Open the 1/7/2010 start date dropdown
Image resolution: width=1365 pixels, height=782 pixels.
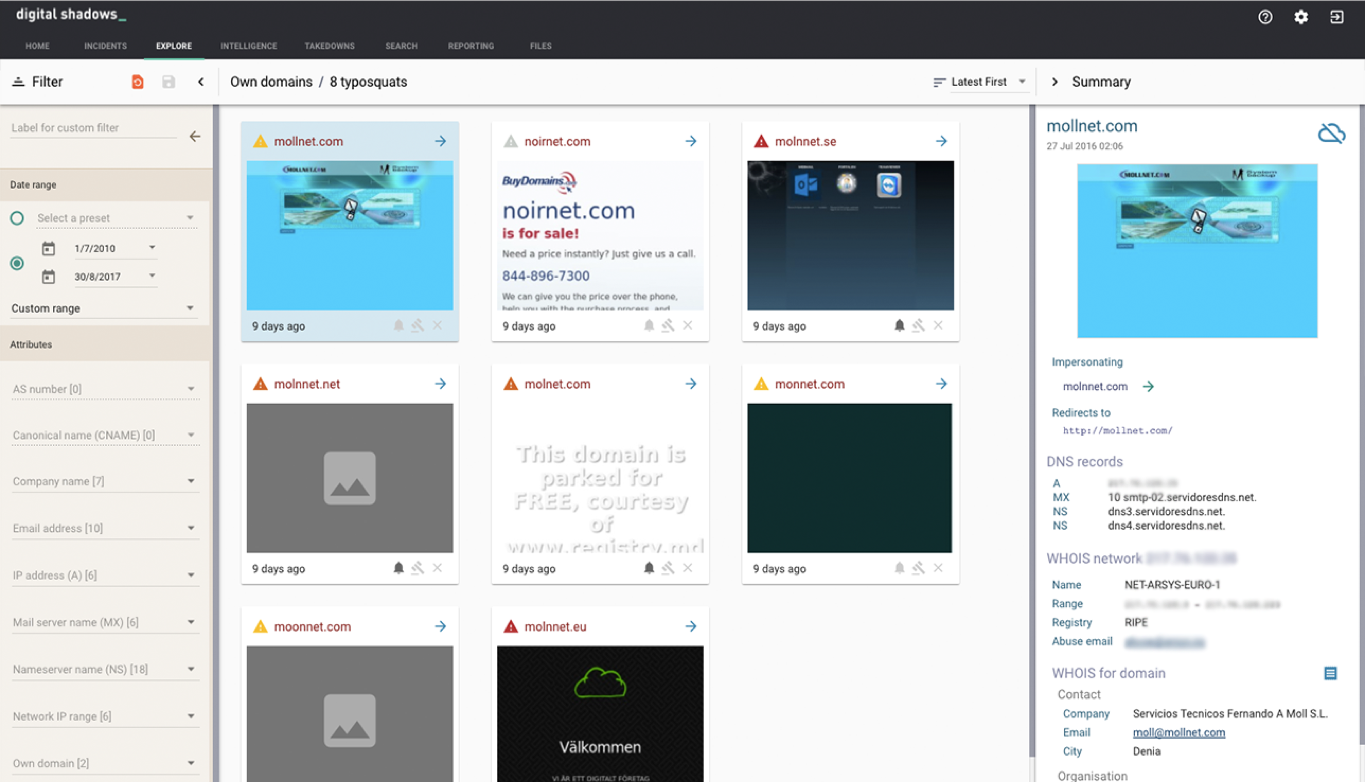point(114,248)
